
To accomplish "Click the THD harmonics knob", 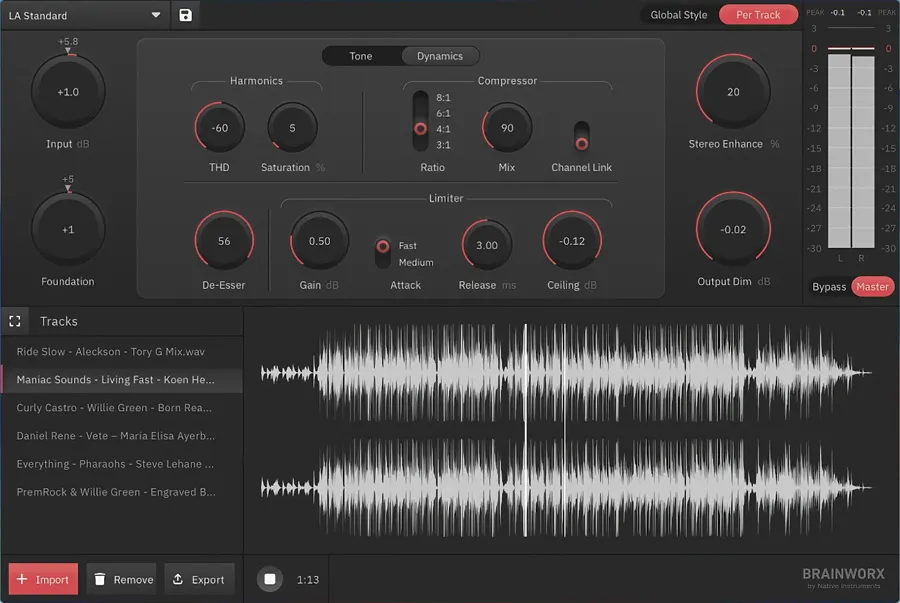I will 220,128.
